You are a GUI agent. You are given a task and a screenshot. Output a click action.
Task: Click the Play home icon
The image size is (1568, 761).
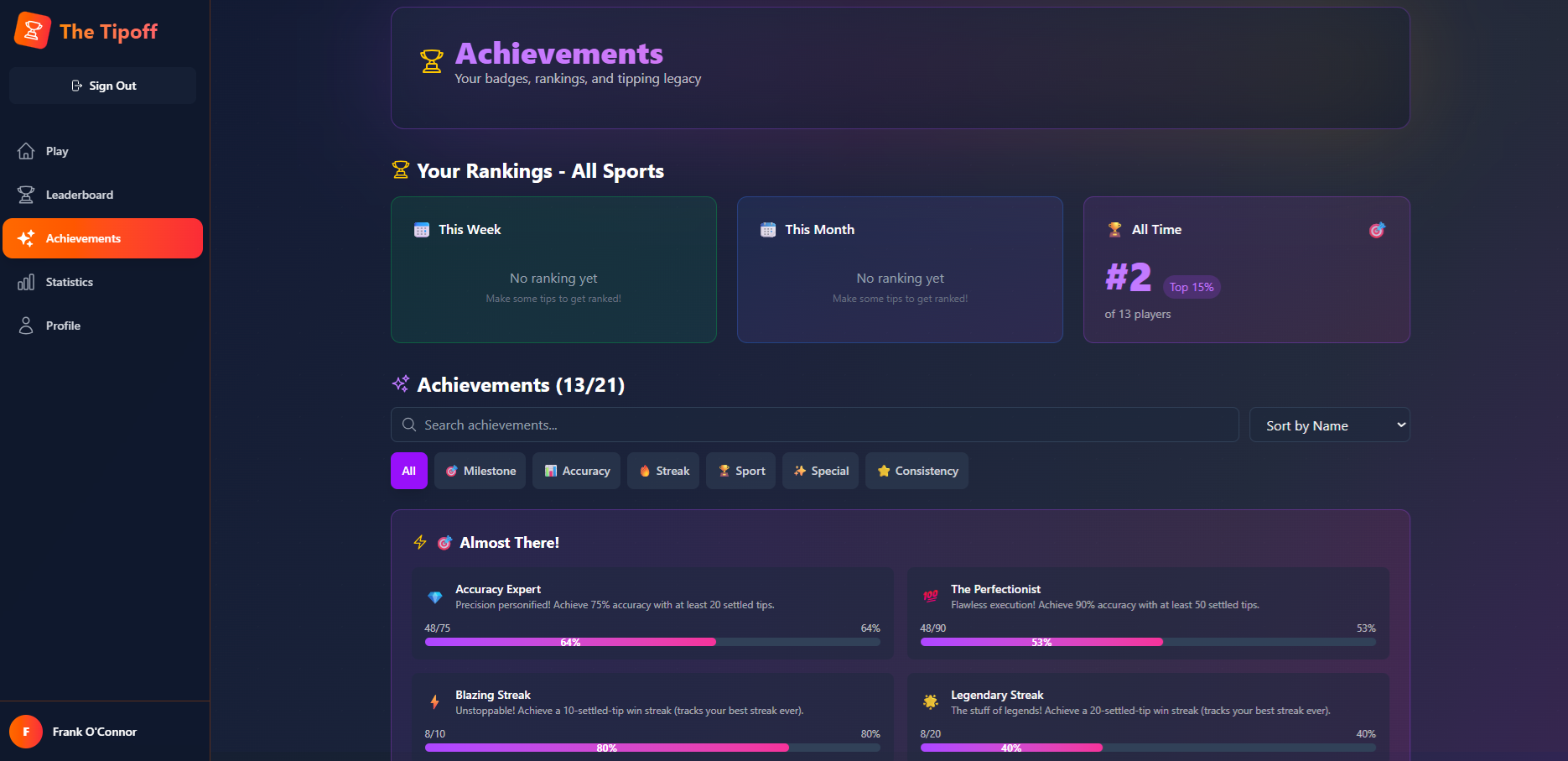[26, 151]
